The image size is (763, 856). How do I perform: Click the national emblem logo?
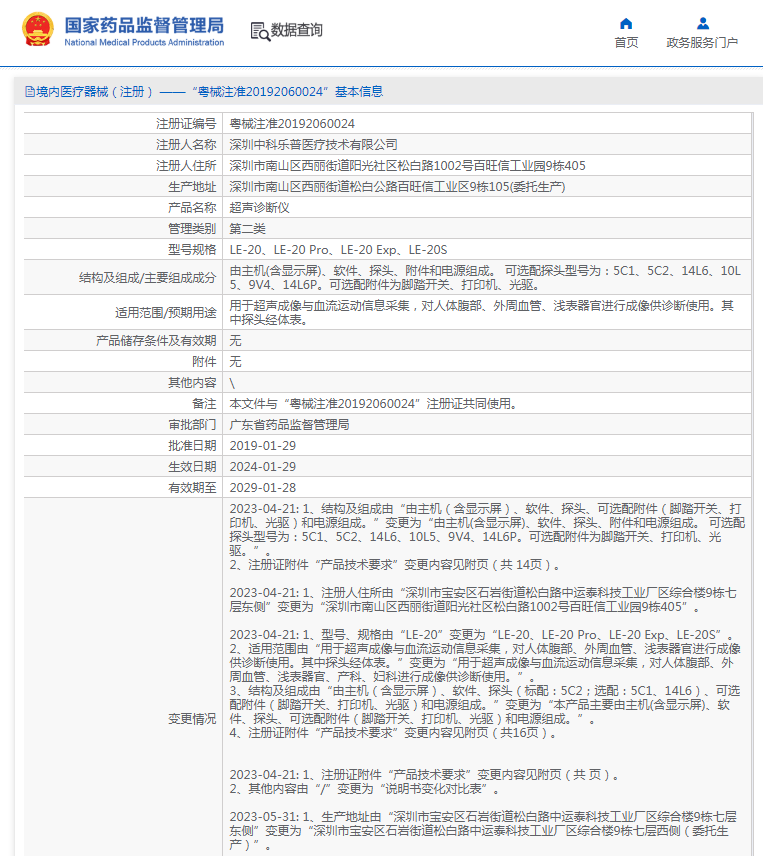pos(38,30)
